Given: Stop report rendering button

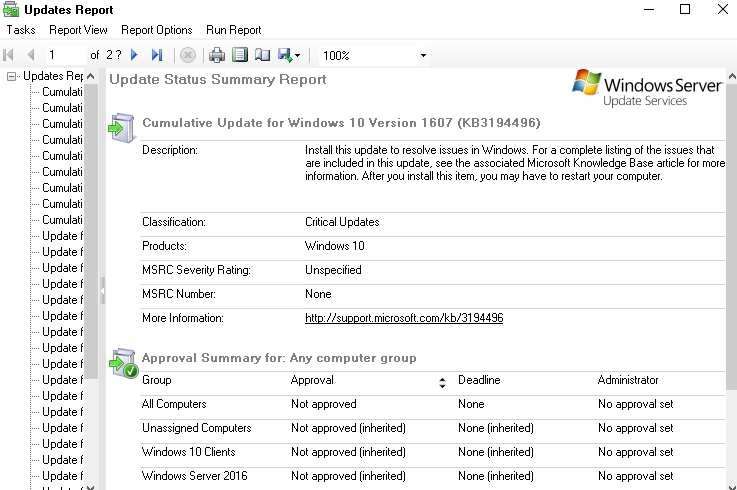Looking at the screenshot, I should pyautogui.click(x=188, y=55).
